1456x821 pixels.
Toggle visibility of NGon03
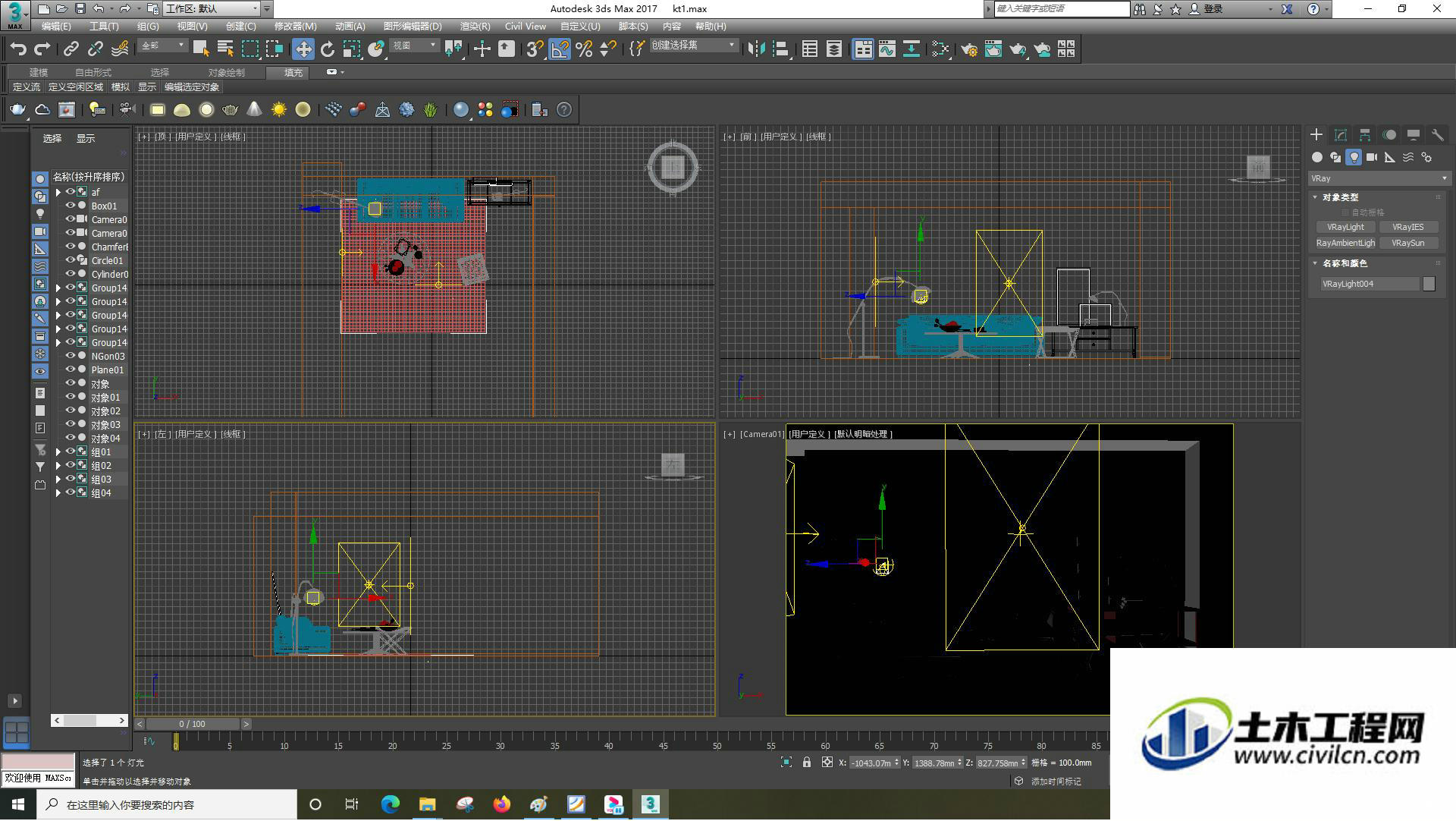pos(70,356)
